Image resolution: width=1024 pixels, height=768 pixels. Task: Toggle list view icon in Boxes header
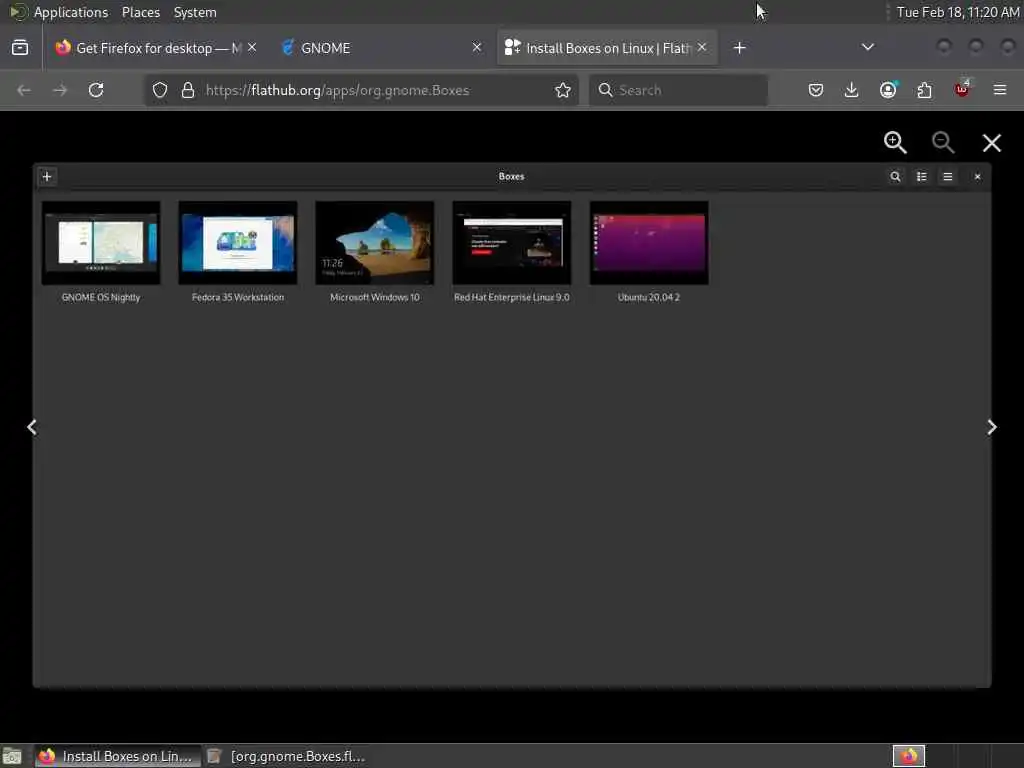[921, 176]
